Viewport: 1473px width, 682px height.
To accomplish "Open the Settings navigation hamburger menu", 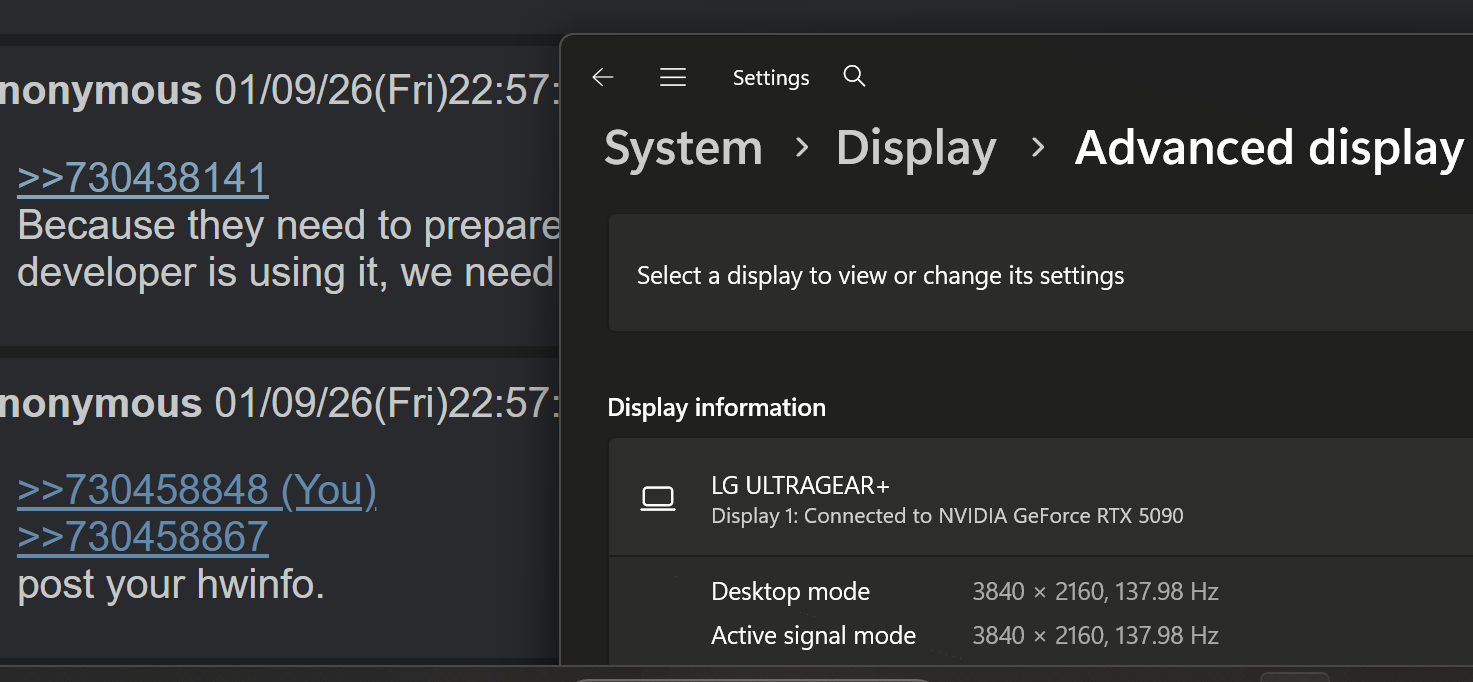I will (673, 77).
